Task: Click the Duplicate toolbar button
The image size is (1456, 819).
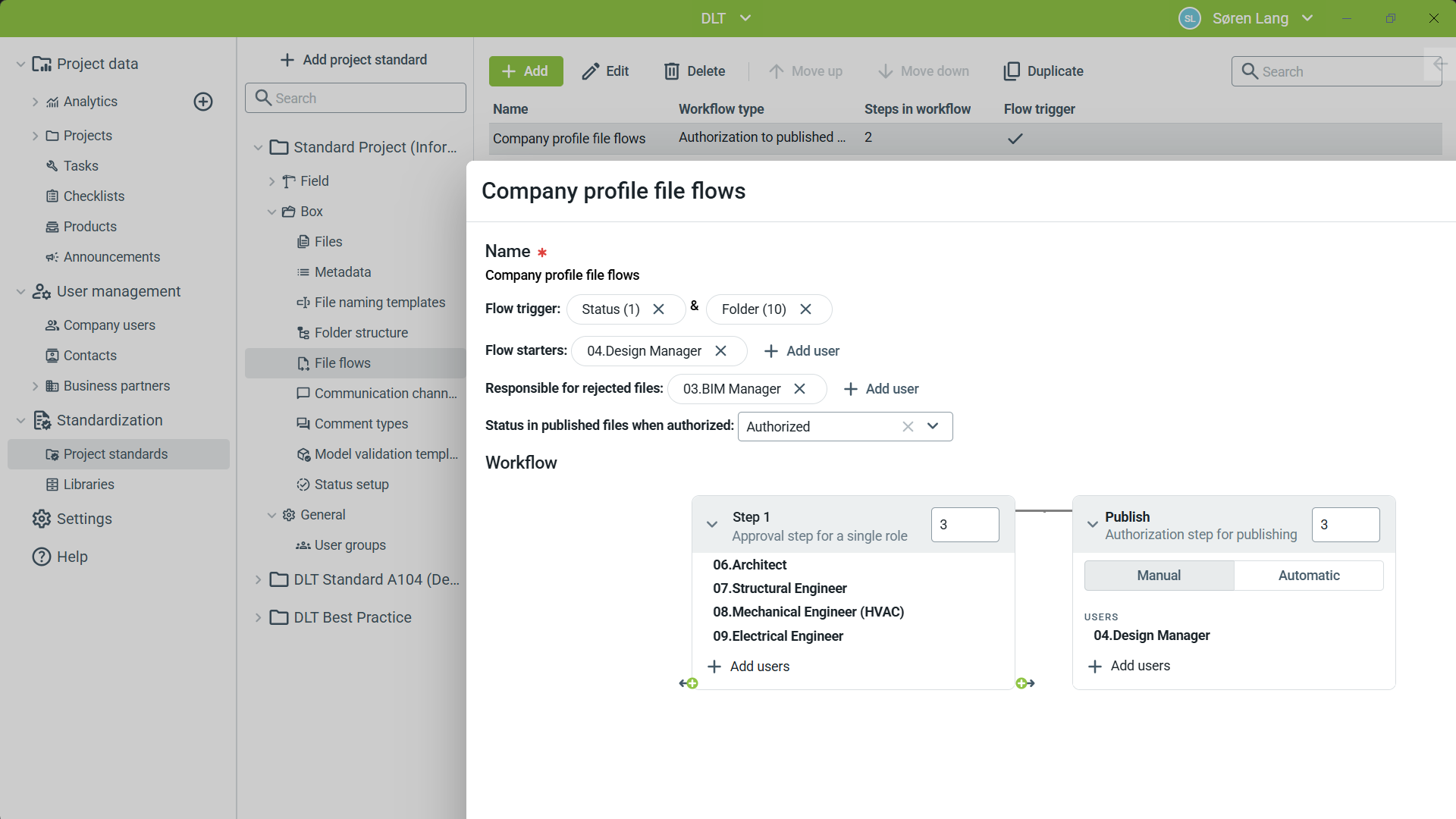Action: pyautogui.click(x=1043, y=71)
